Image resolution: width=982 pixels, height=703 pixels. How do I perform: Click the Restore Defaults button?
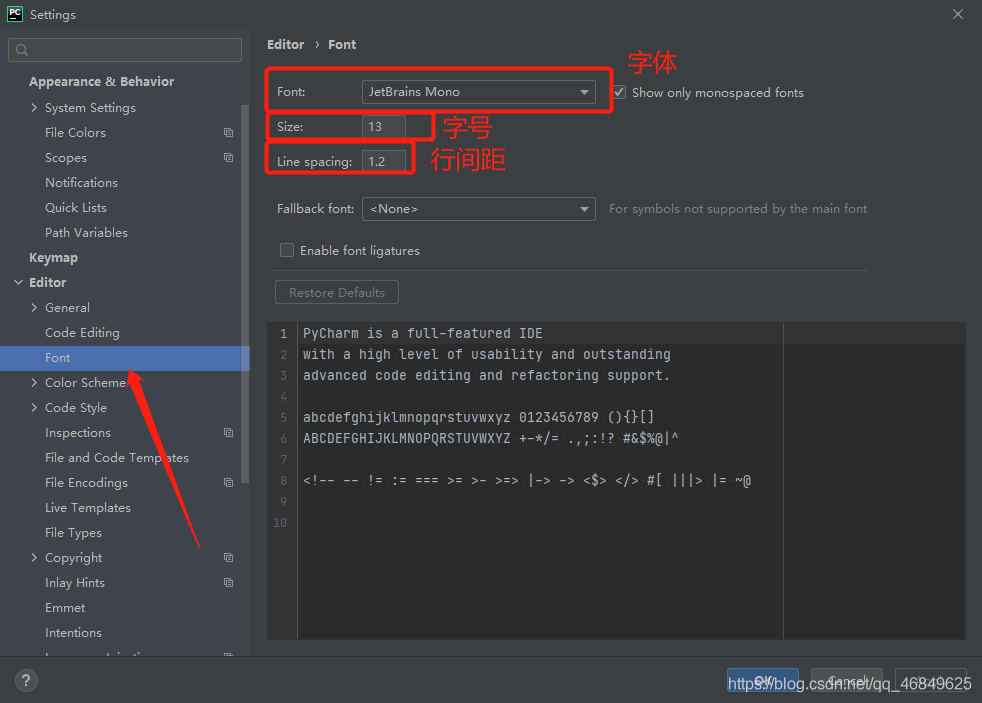click(337, 292)
